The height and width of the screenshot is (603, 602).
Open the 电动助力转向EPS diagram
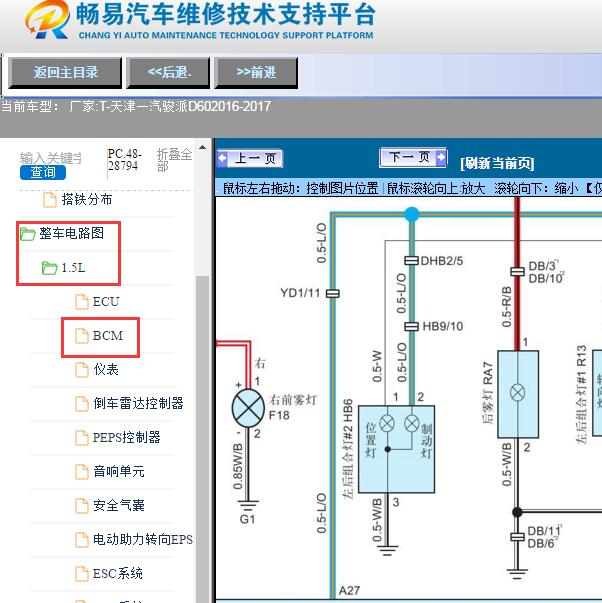pyautogui.click(x=143, y=540)
